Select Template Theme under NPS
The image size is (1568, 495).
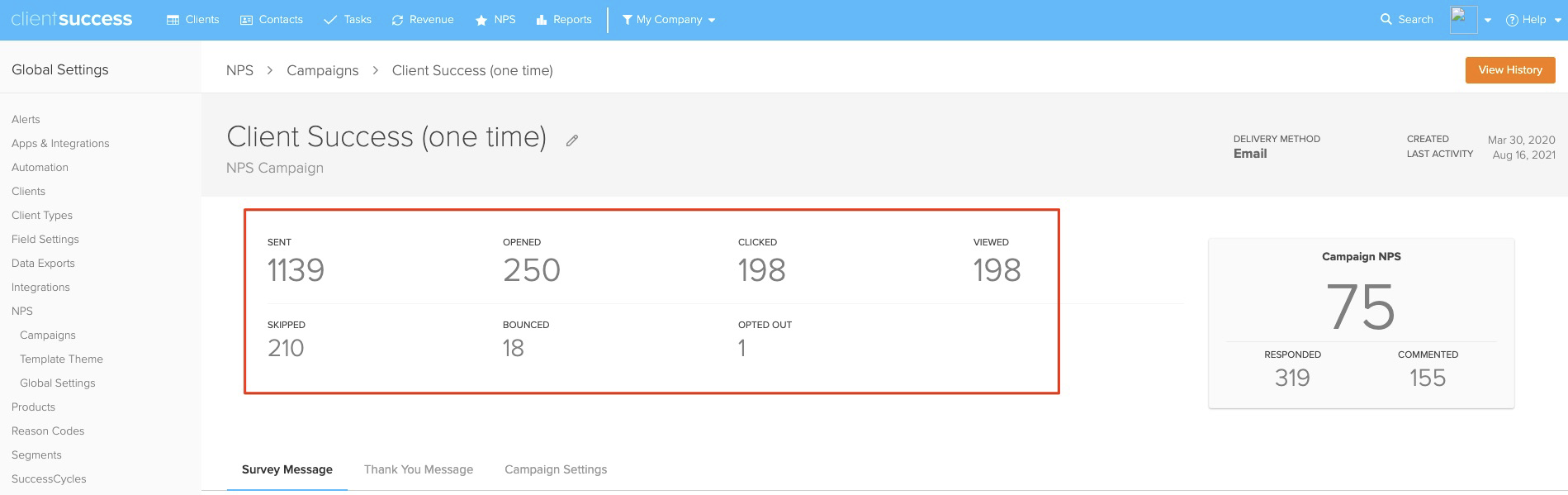coord(61,359)
